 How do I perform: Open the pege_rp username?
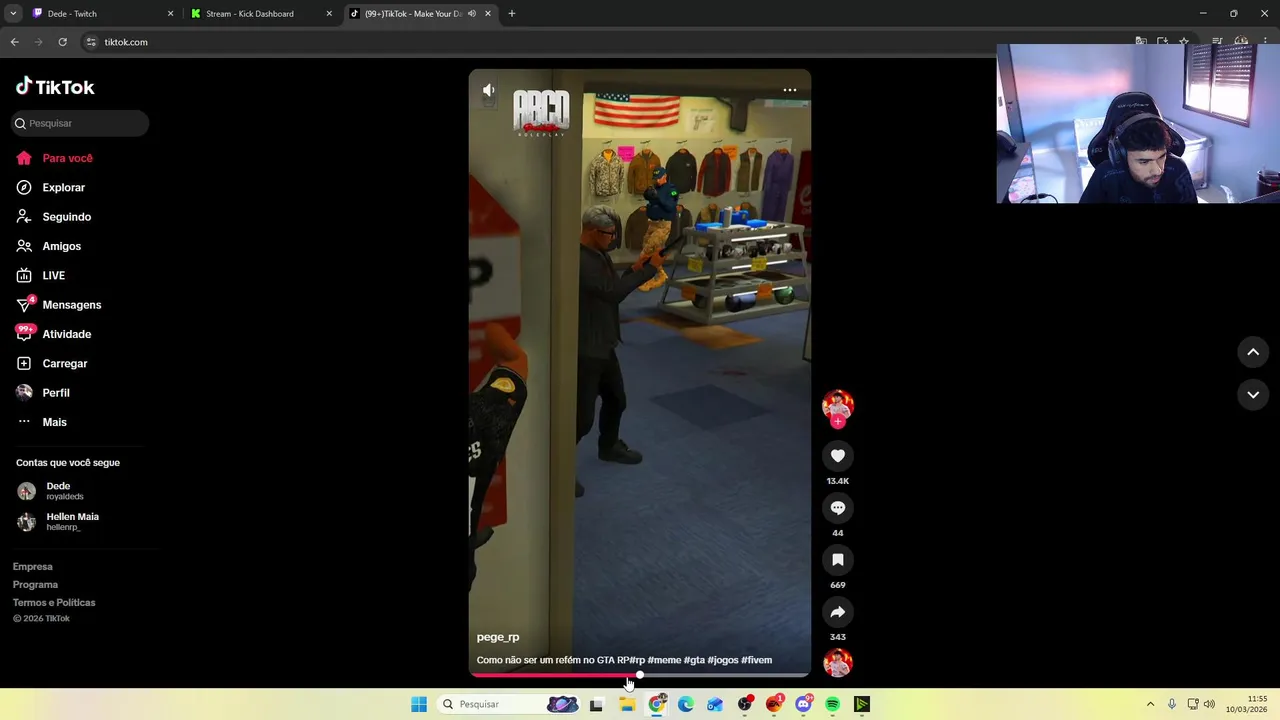coord(498,637)
